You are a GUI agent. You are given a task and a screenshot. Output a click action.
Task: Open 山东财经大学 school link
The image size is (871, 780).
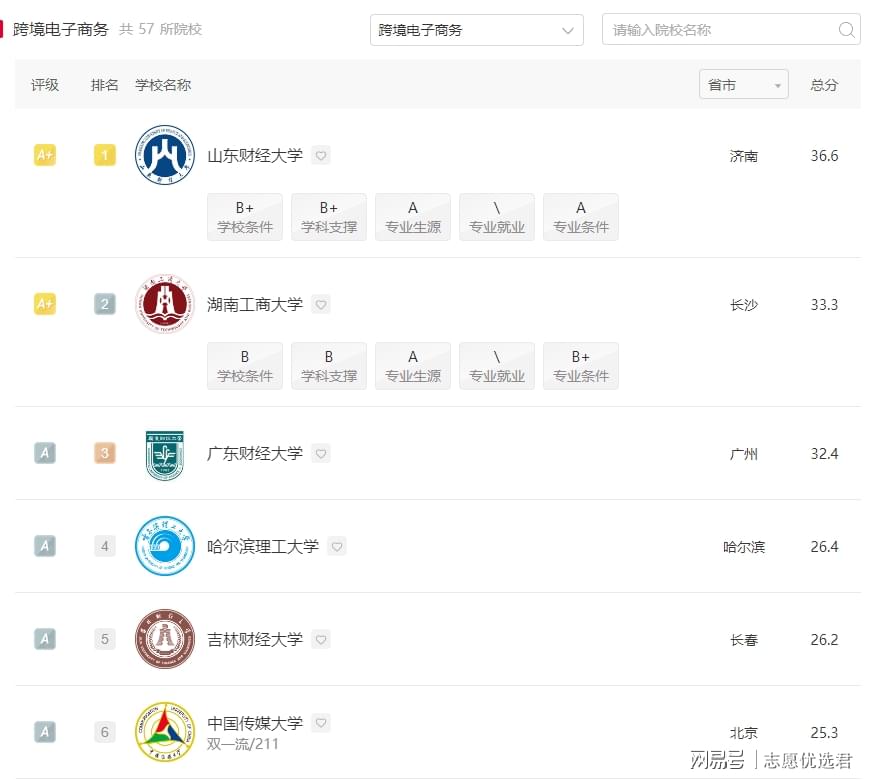(255, 156)
